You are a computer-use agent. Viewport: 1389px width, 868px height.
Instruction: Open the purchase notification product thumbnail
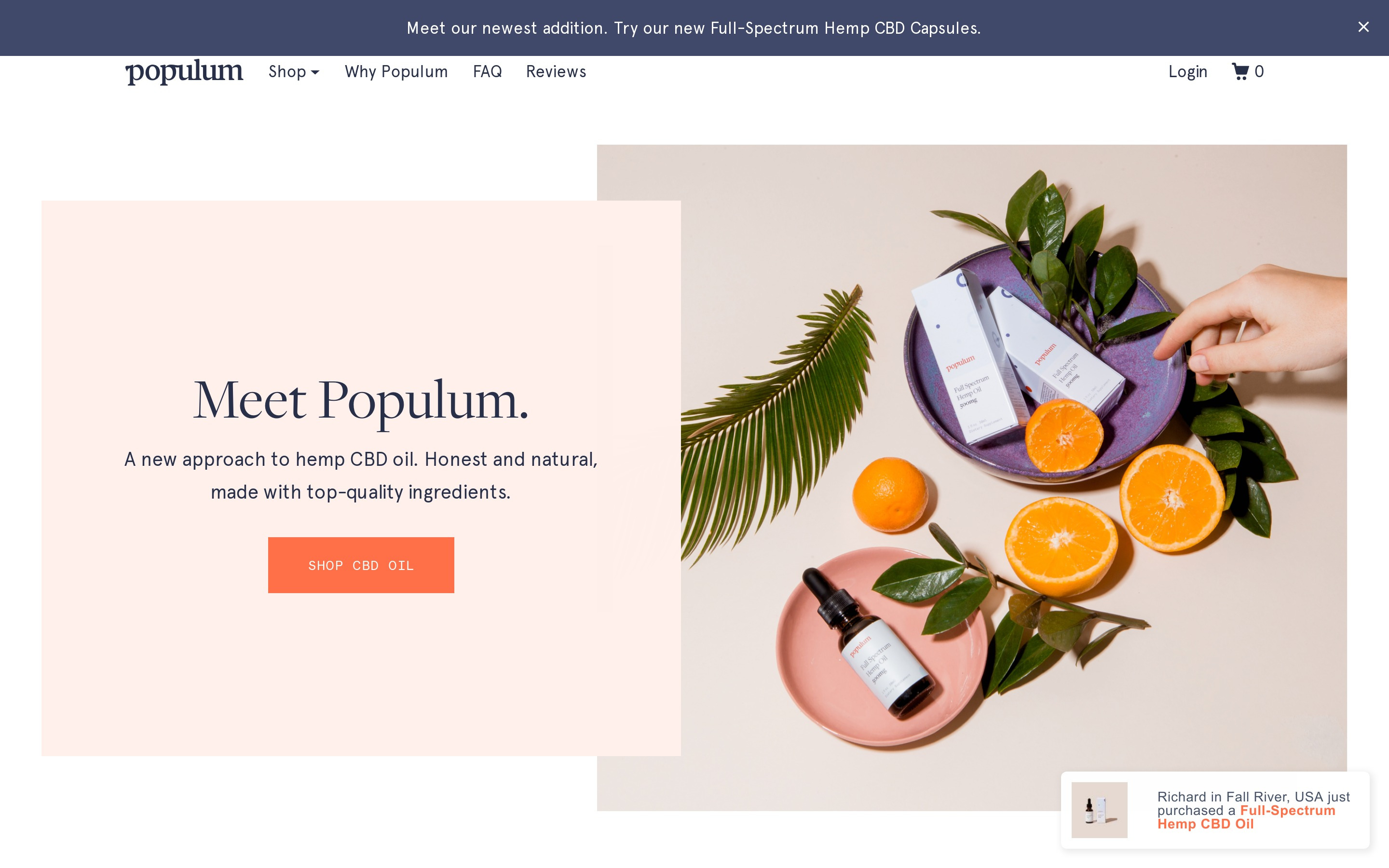(1099, 810)
